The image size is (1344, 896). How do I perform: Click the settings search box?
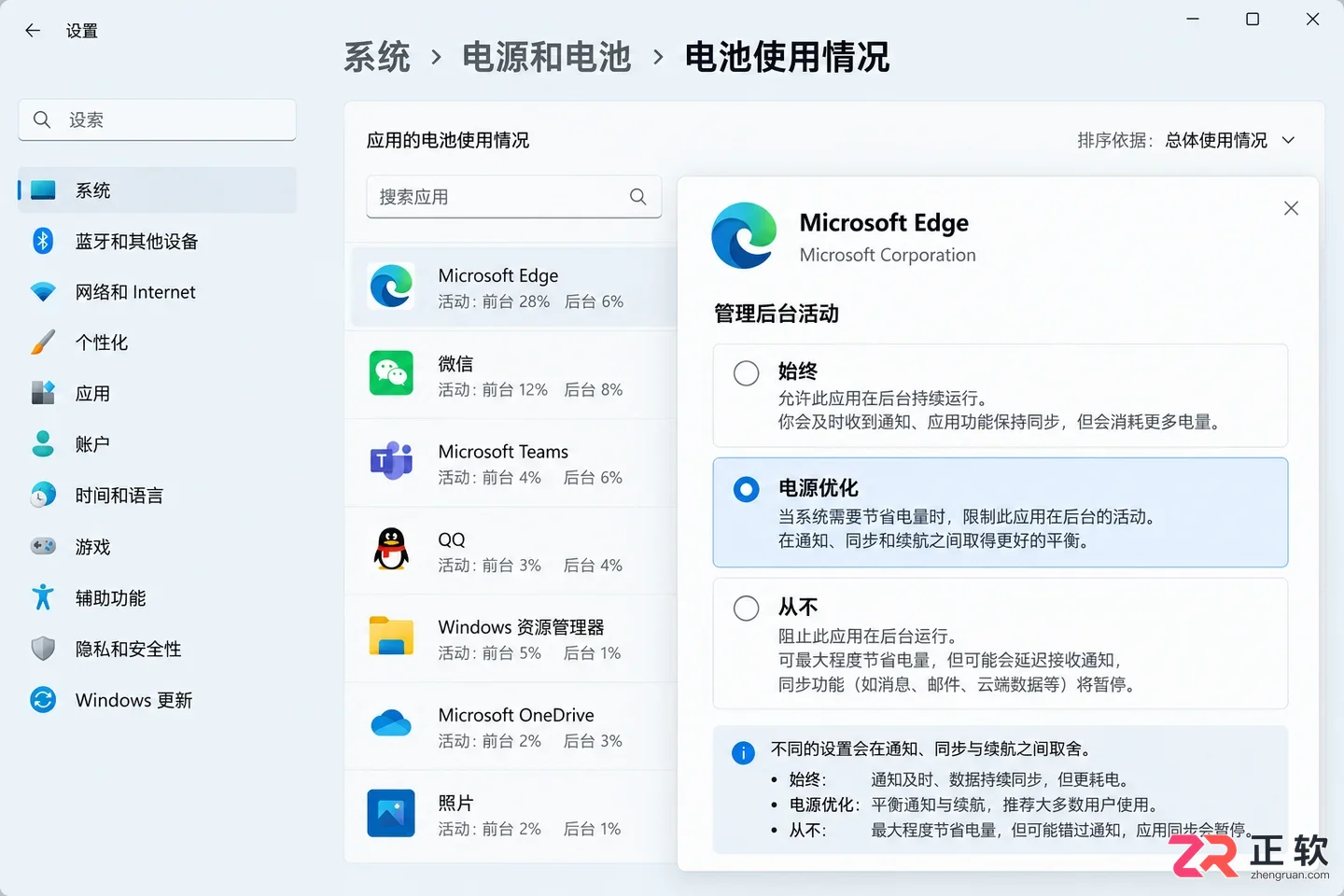[158, 119]
